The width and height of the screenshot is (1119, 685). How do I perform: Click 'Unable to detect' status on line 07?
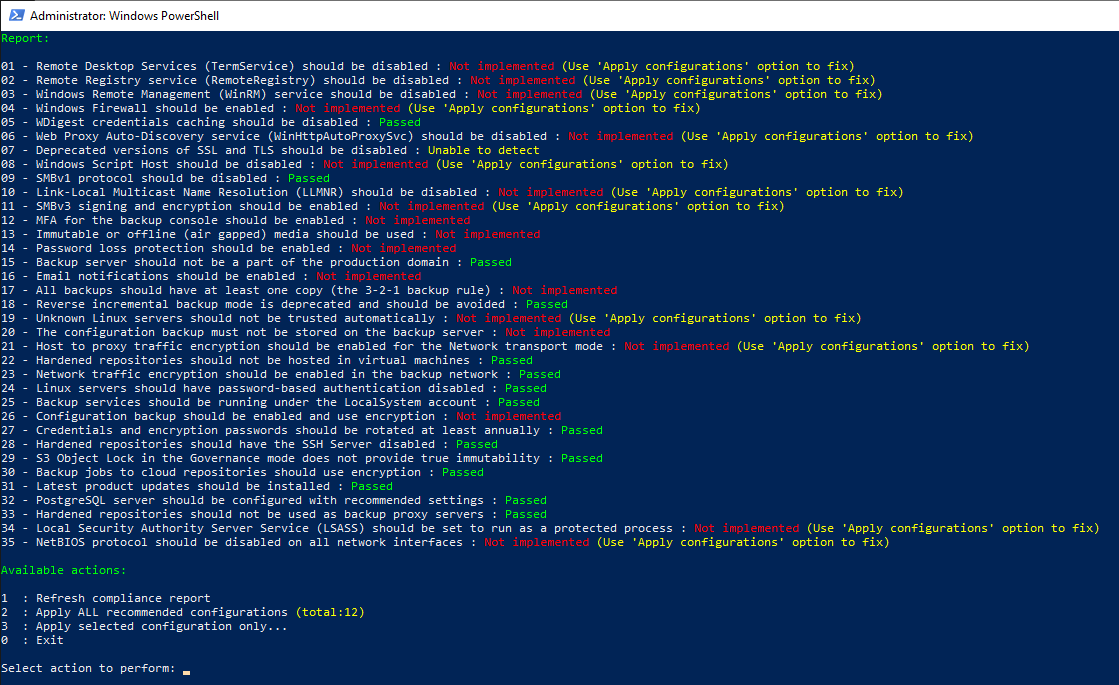484,151
